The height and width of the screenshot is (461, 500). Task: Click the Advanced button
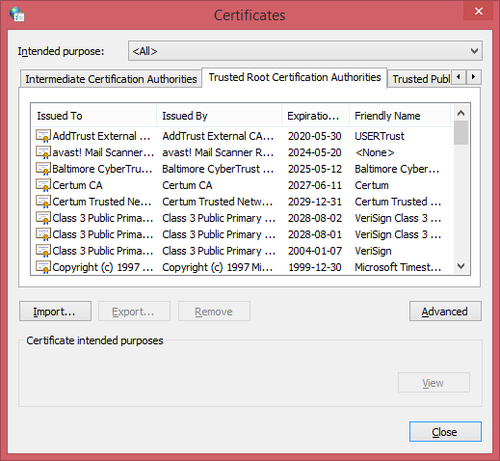445,311
